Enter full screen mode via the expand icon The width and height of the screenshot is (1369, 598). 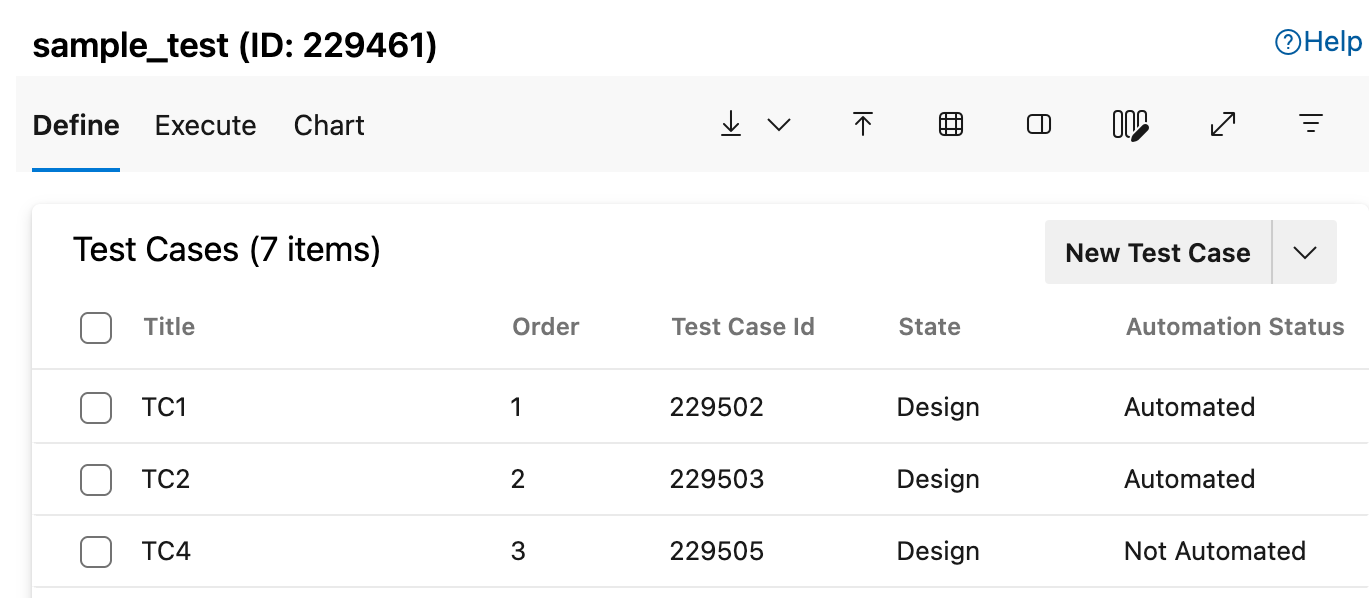[x=1222, y=124]
